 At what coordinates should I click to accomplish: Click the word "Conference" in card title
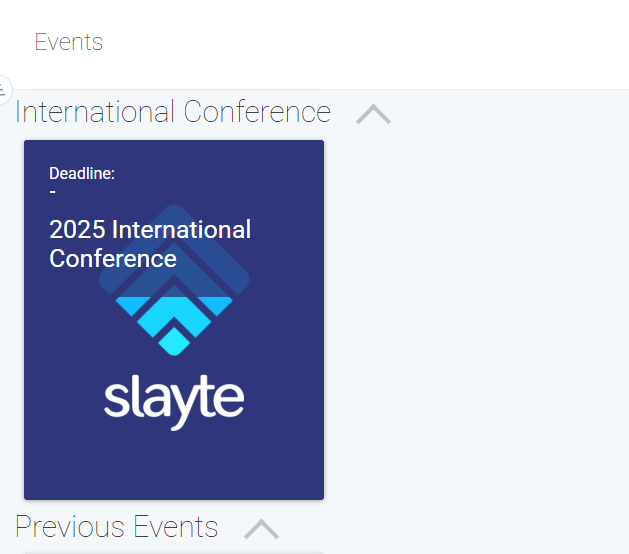(113, 258)
